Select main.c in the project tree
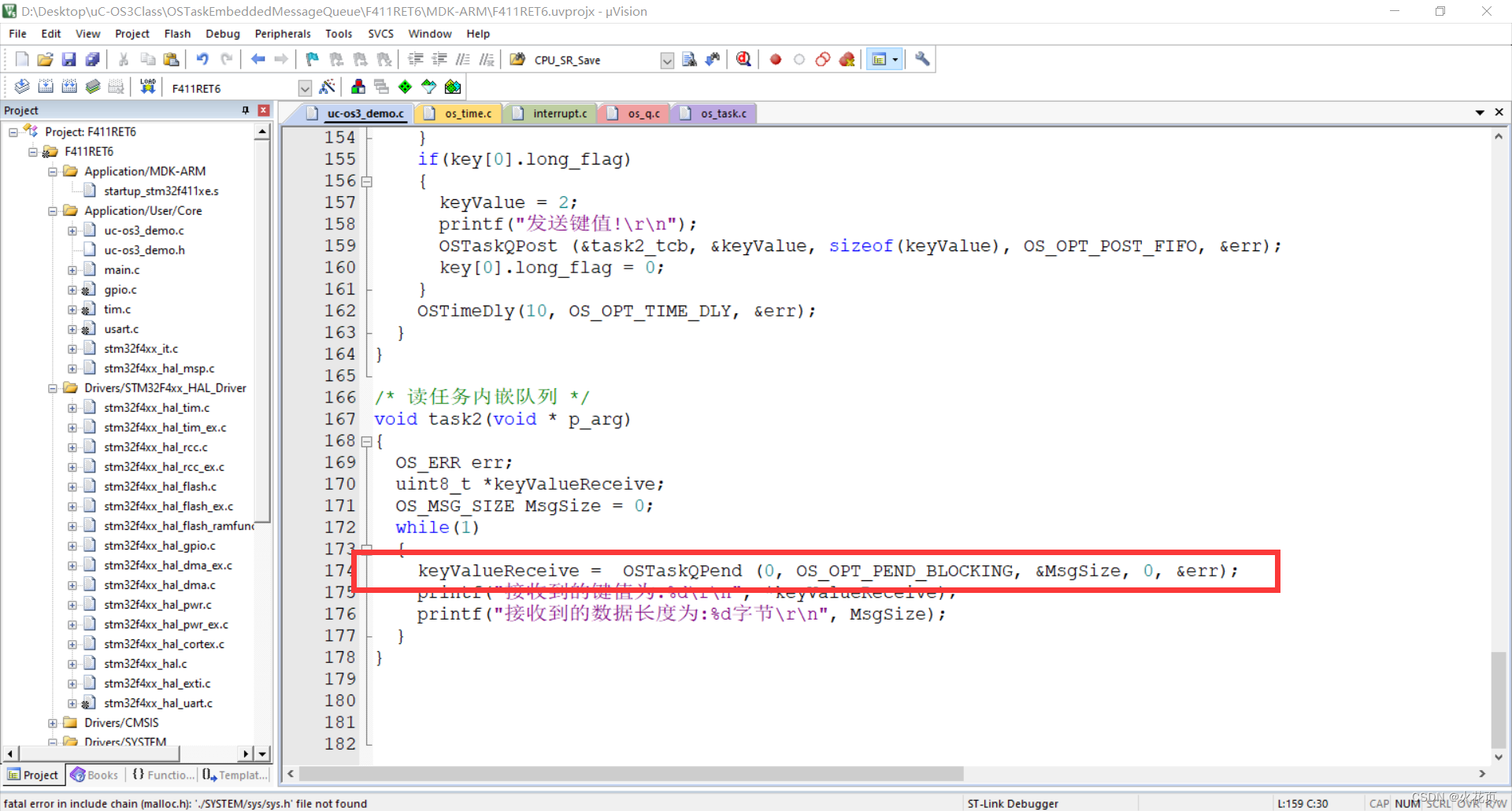The height and width of the screenshot is (811, 1512). coord(121,270)
